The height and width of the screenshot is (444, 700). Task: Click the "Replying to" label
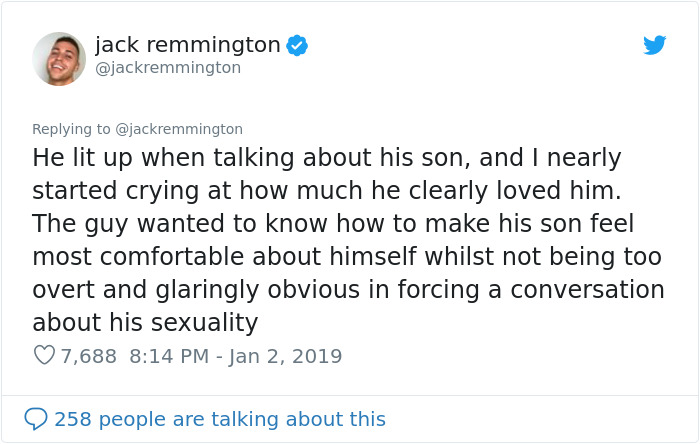pos(72,129)
